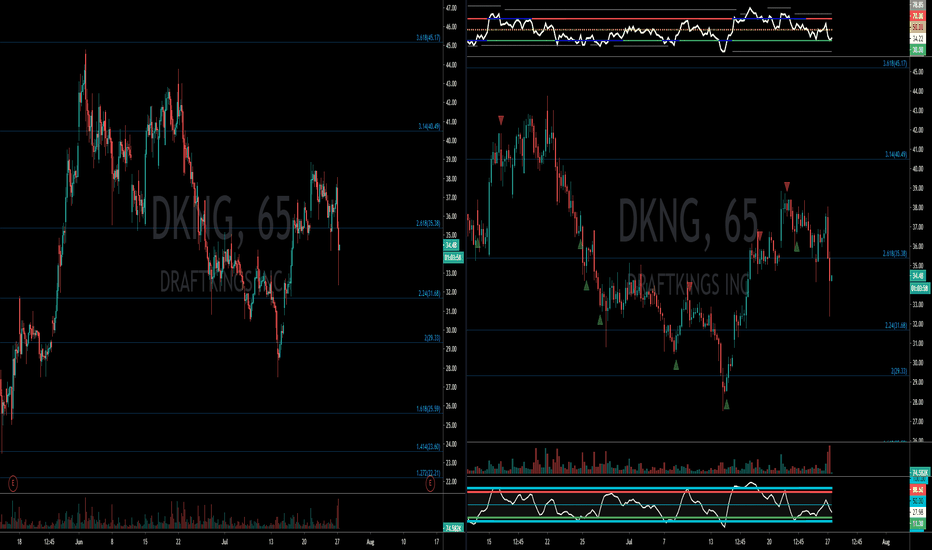932x550 pixels.
Task: Select the 2(29.33) Fib label on the right chart
Action: [899, 371]
